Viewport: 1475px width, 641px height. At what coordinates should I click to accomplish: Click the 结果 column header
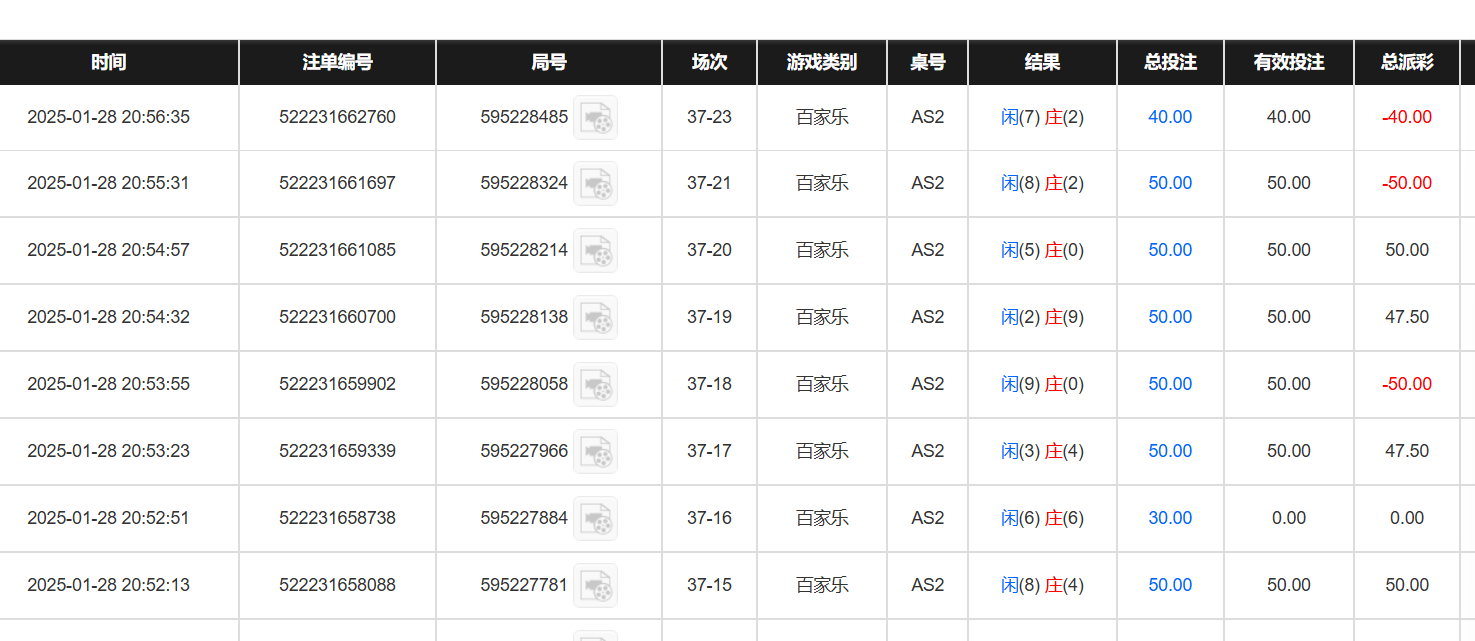pos(1042,62)
